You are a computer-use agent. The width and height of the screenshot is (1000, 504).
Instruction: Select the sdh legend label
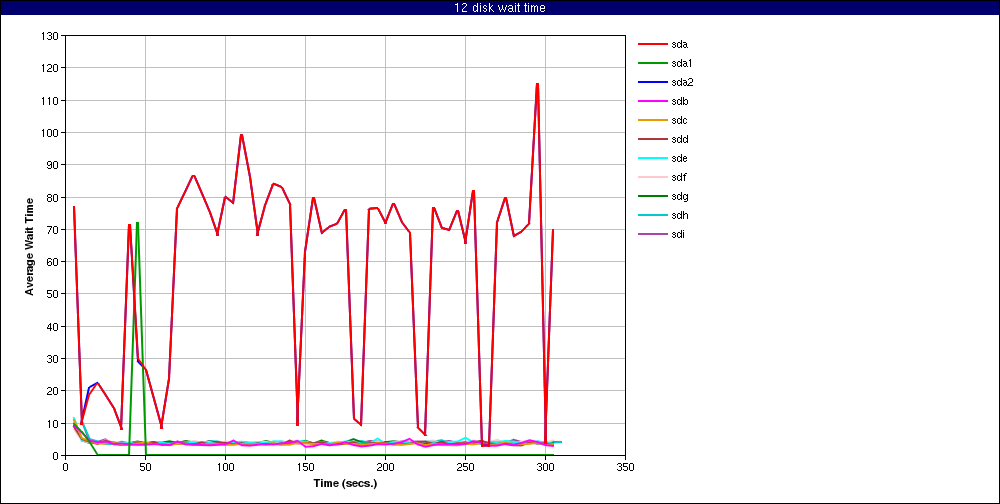pos(679,215)
